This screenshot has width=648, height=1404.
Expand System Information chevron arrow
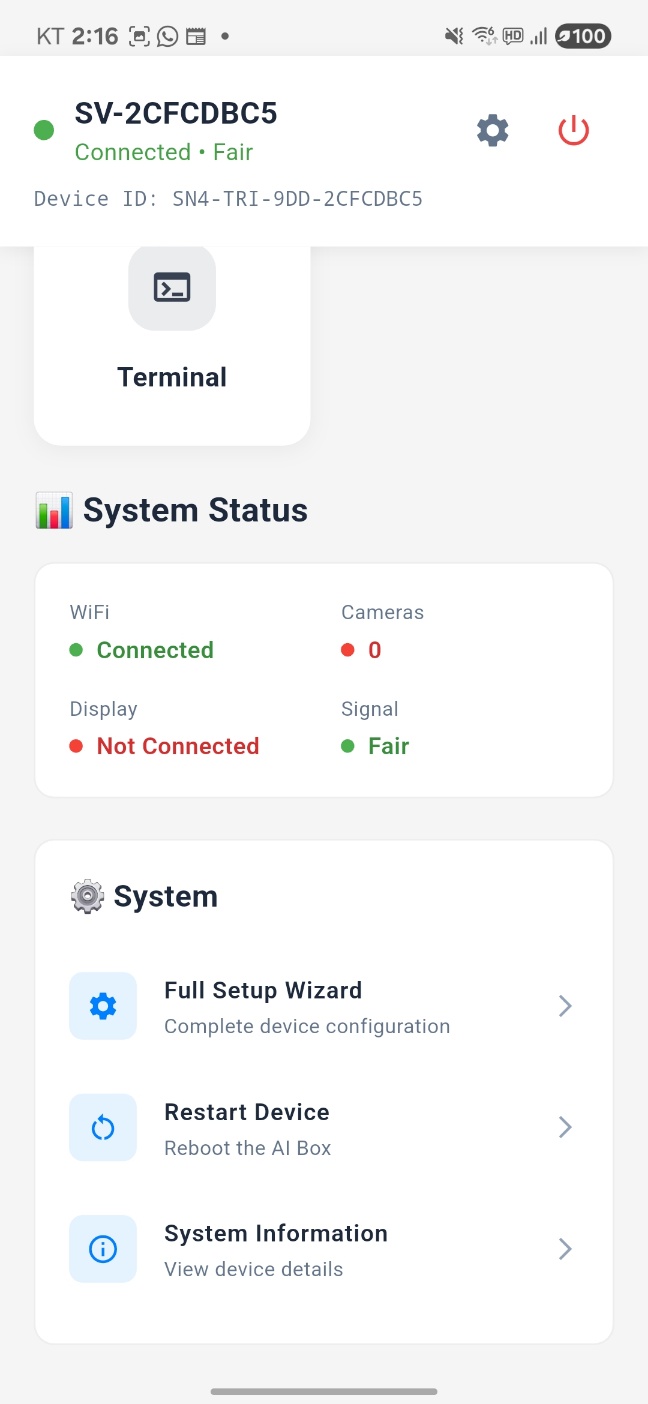click(x=565, y=1249)
